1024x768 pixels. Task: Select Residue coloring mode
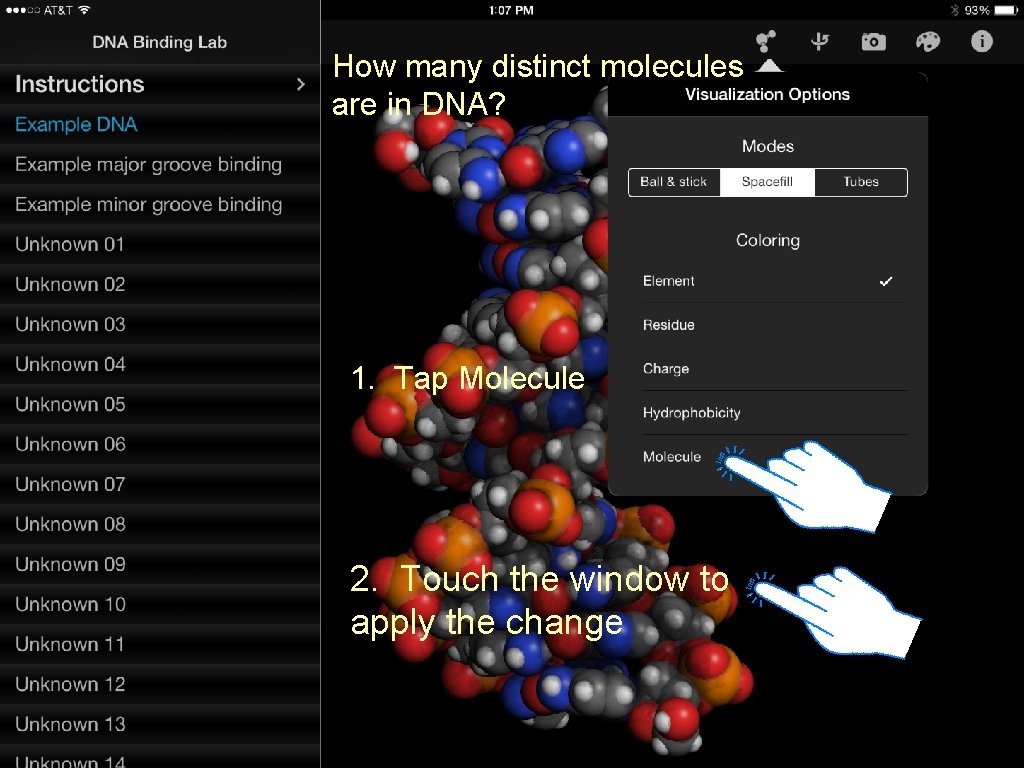[x=668, y=325]
